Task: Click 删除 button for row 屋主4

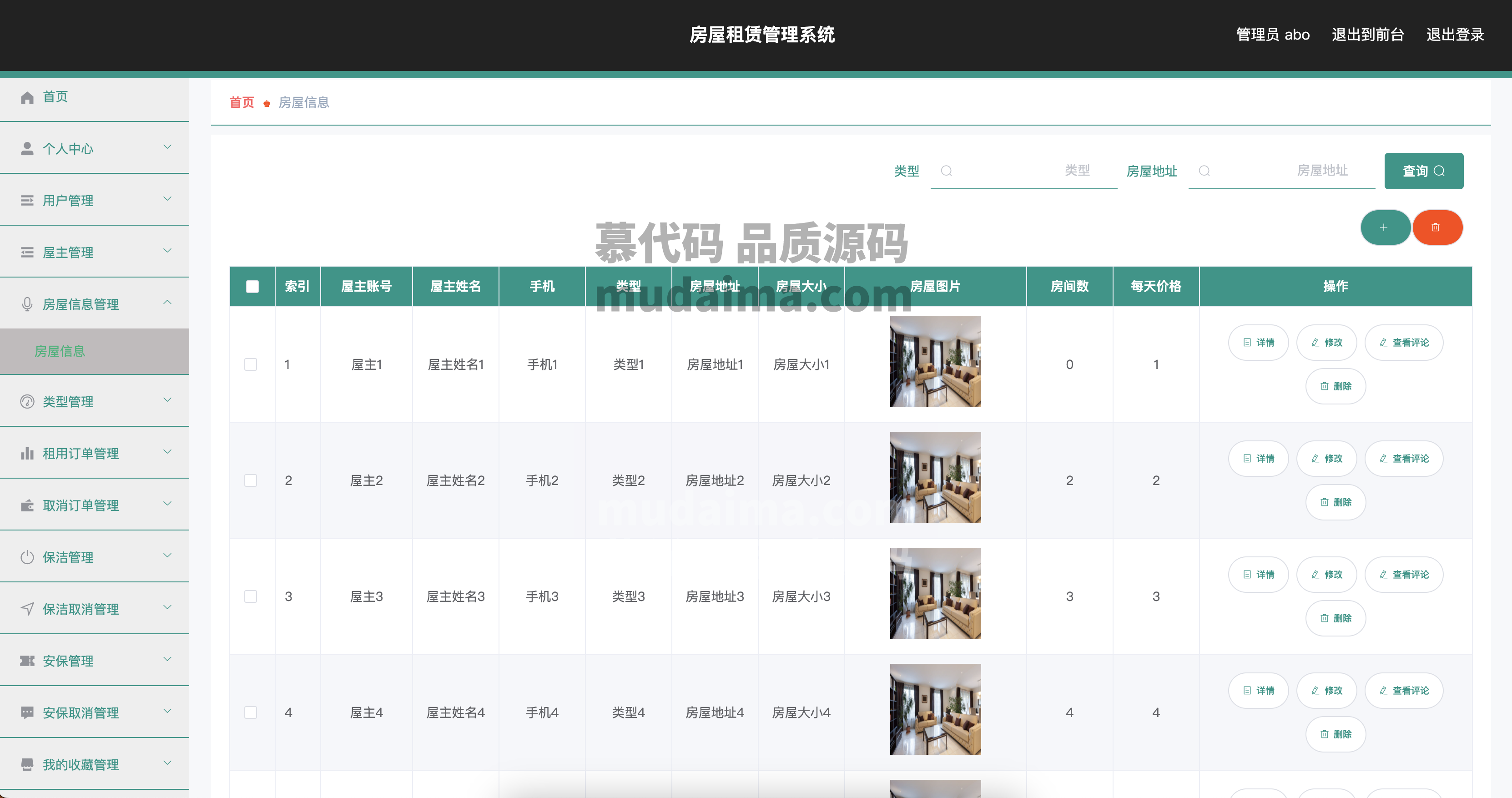Action: [1336, 734]
